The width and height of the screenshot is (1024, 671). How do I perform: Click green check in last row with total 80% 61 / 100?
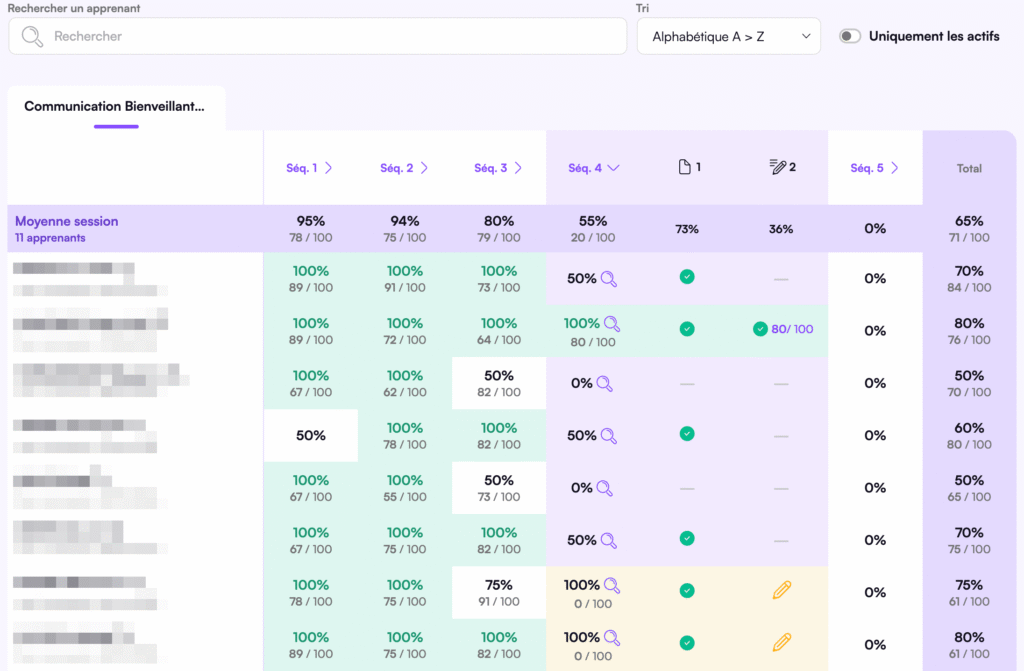(687, 643)
